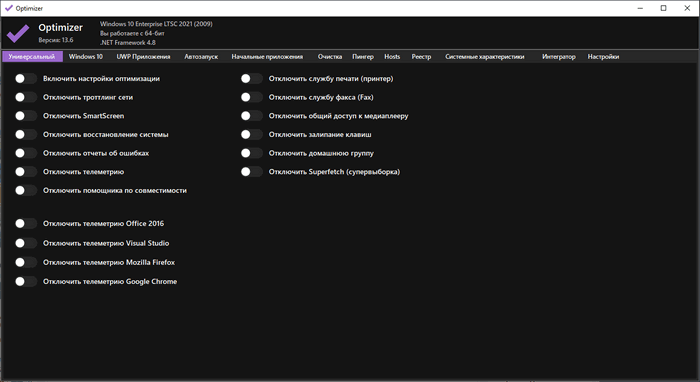The width and height of the screenshot is (700, 382).
Task: Turn on Отключить SmartScreen switch
Action: click(x=25, y=116)
